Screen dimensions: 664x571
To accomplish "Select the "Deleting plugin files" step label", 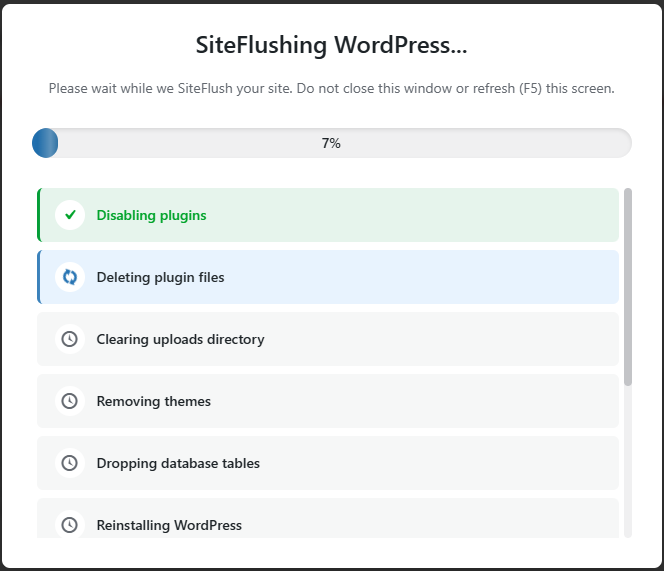I will (160, 277).
